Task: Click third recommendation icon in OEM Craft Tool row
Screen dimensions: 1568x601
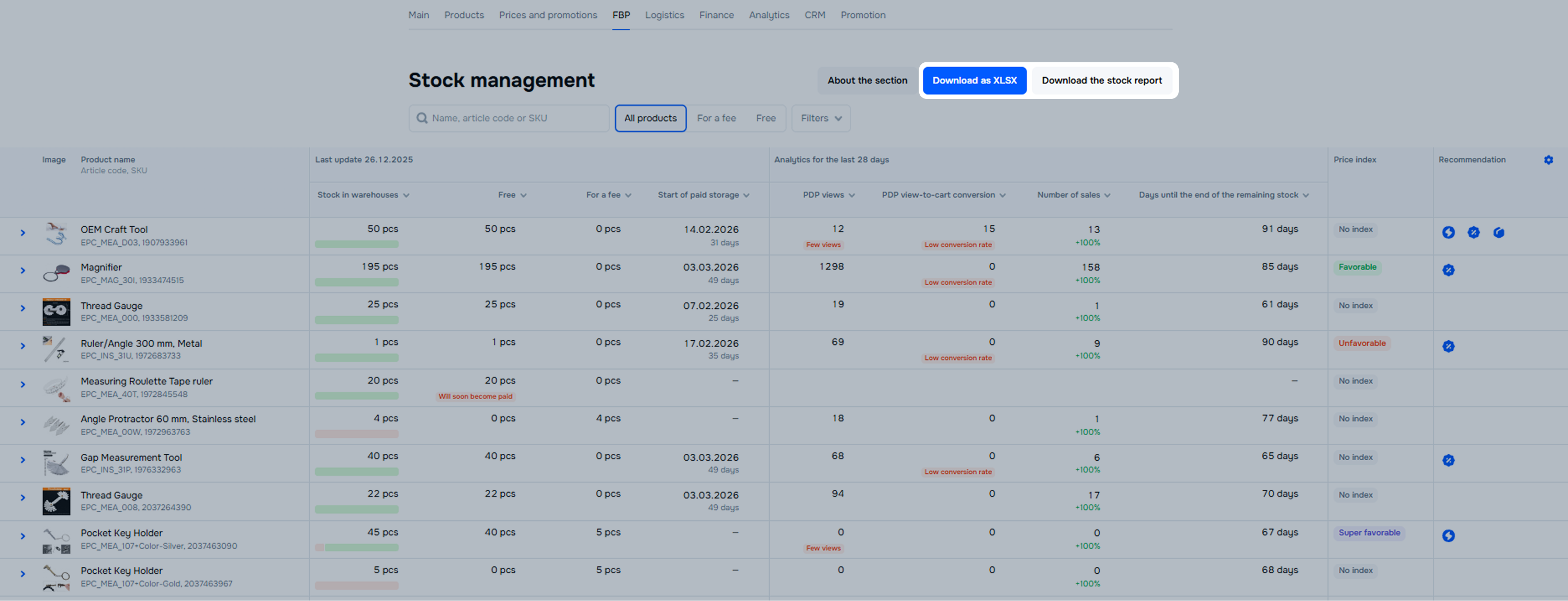Action: [1498, 232]
